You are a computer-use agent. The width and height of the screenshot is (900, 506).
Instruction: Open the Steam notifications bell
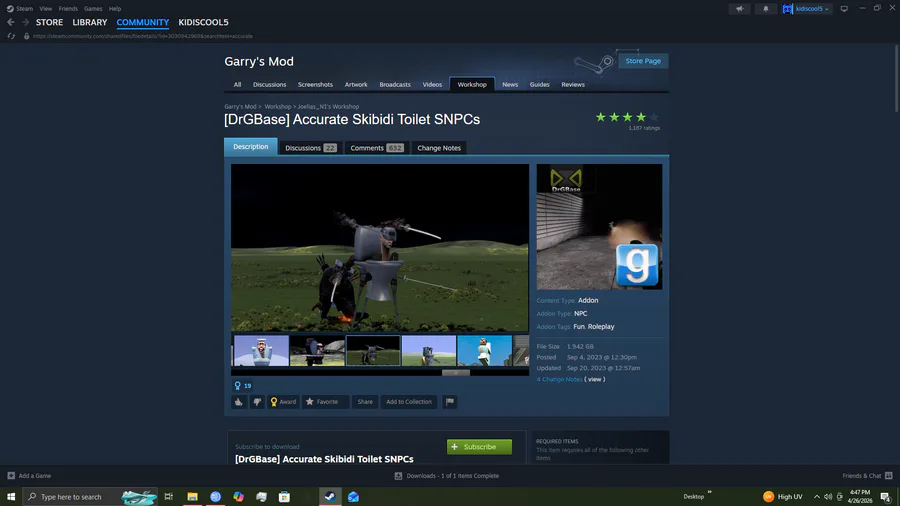coord(765,9)
